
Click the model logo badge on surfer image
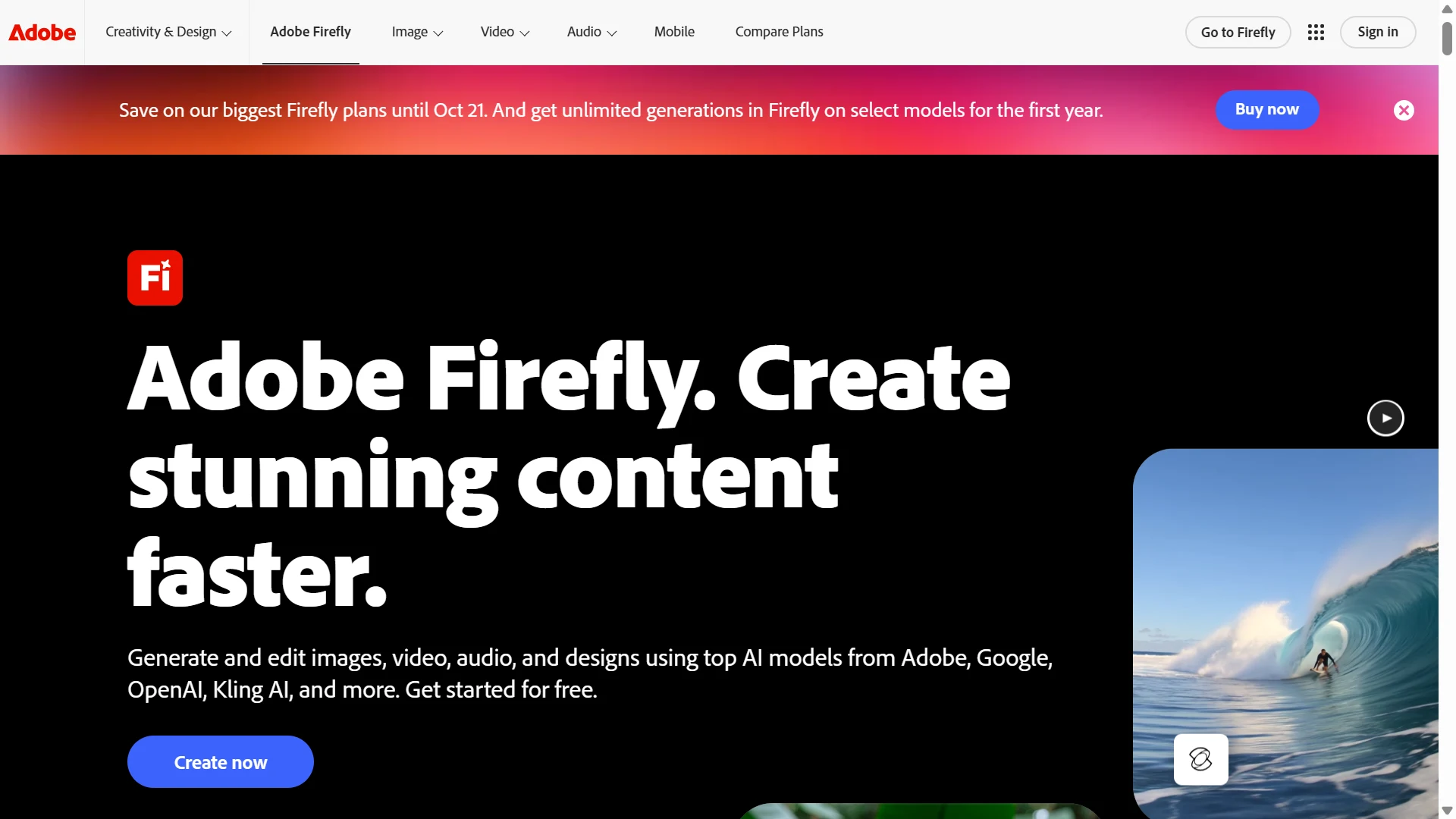(x=1200, y=759)
